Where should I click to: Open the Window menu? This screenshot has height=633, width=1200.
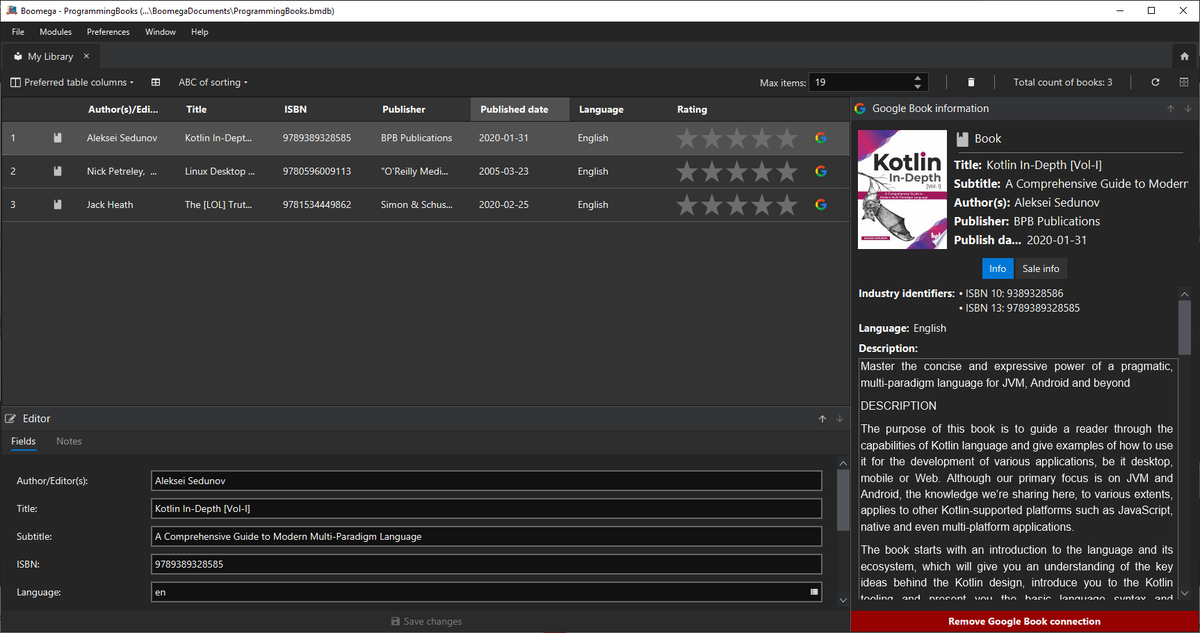(160, 32)
